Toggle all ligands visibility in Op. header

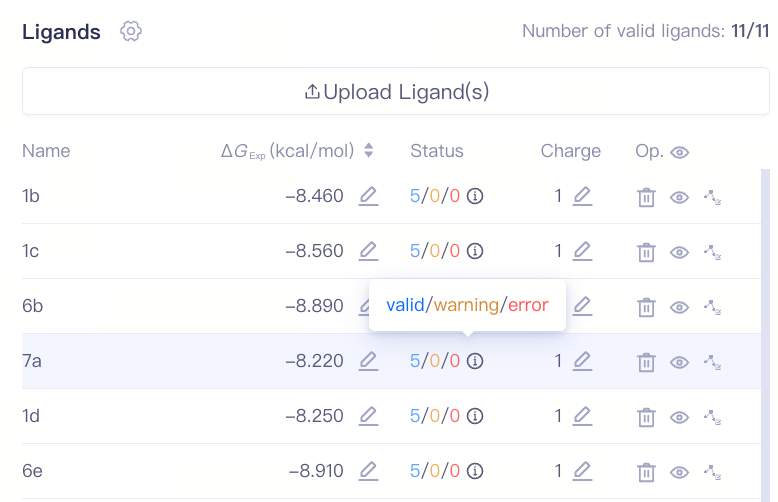[x=680, y=152]
